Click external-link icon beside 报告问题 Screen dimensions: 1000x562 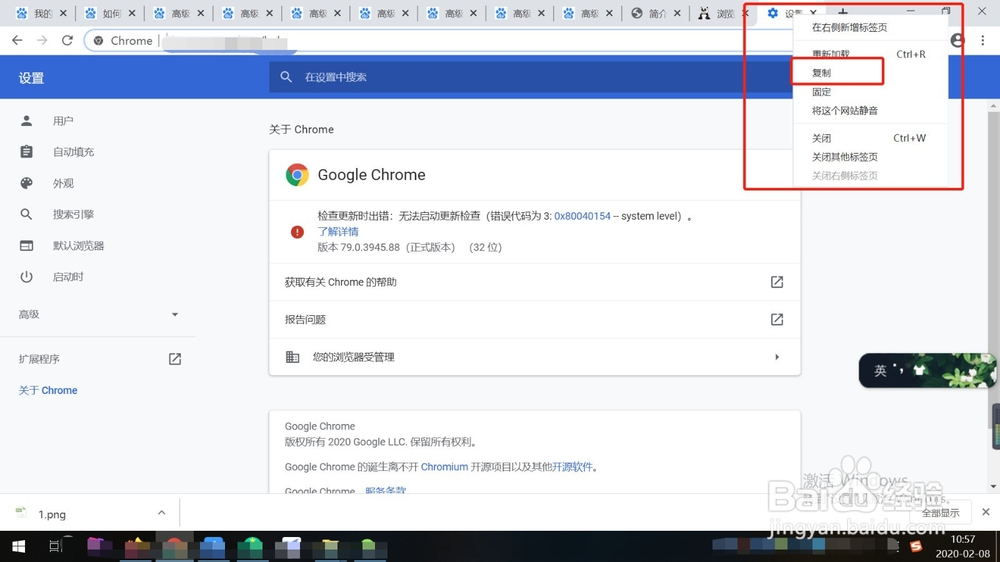coord(777,320)
